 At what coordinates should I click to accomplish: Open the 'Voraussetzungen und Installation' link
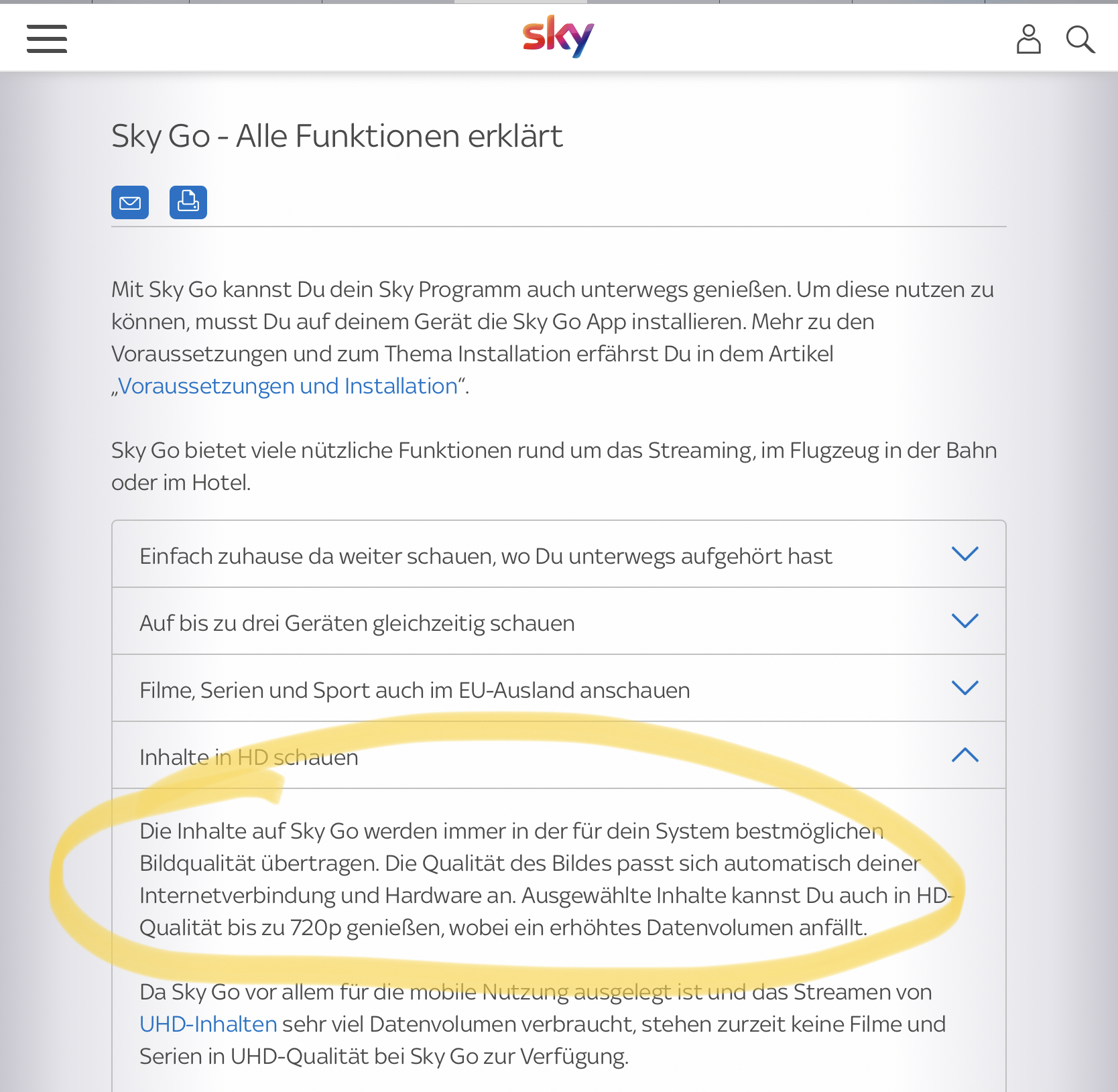288,386
